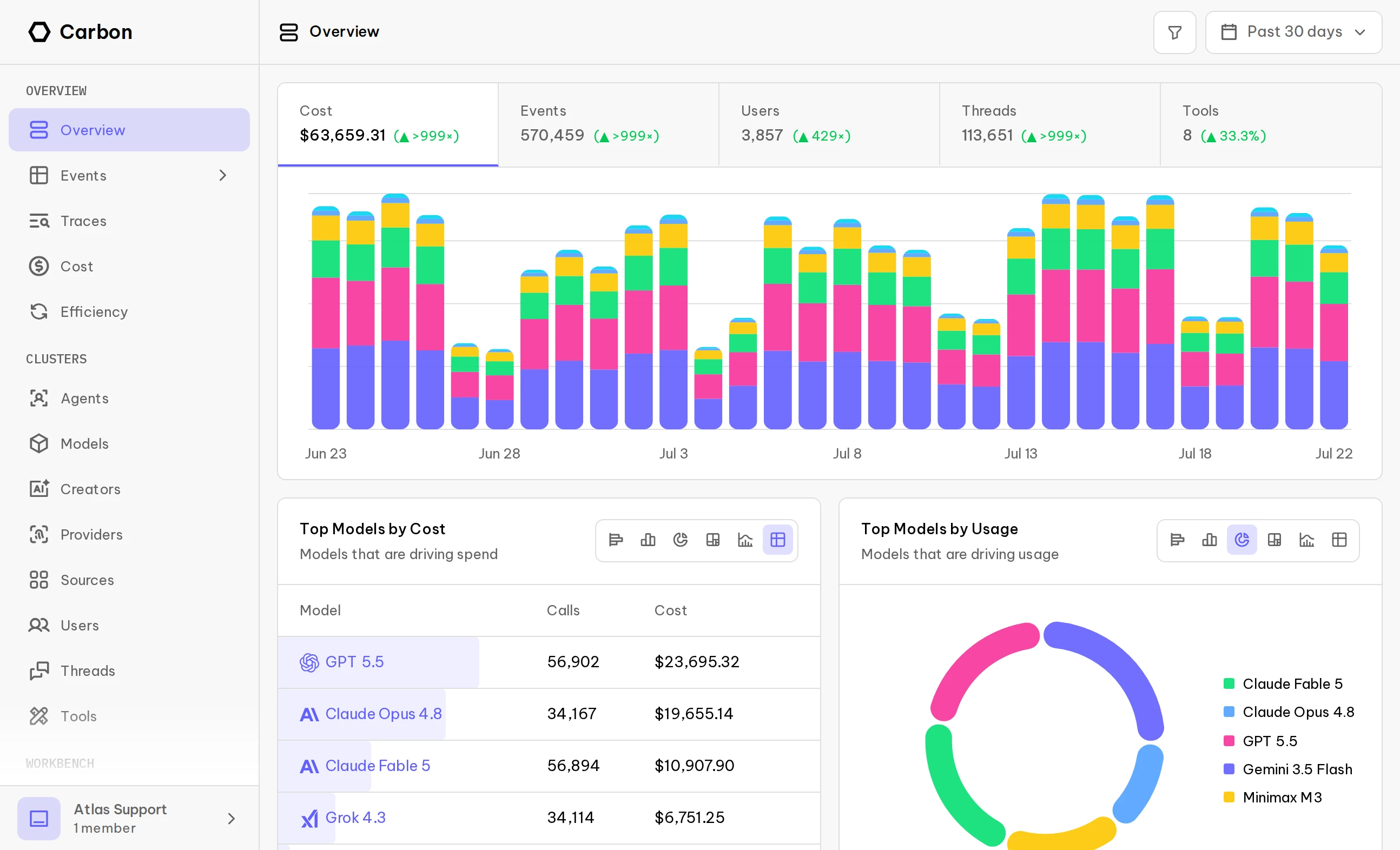Show Top Models by Usage as donut chart

coord(1242,540)
